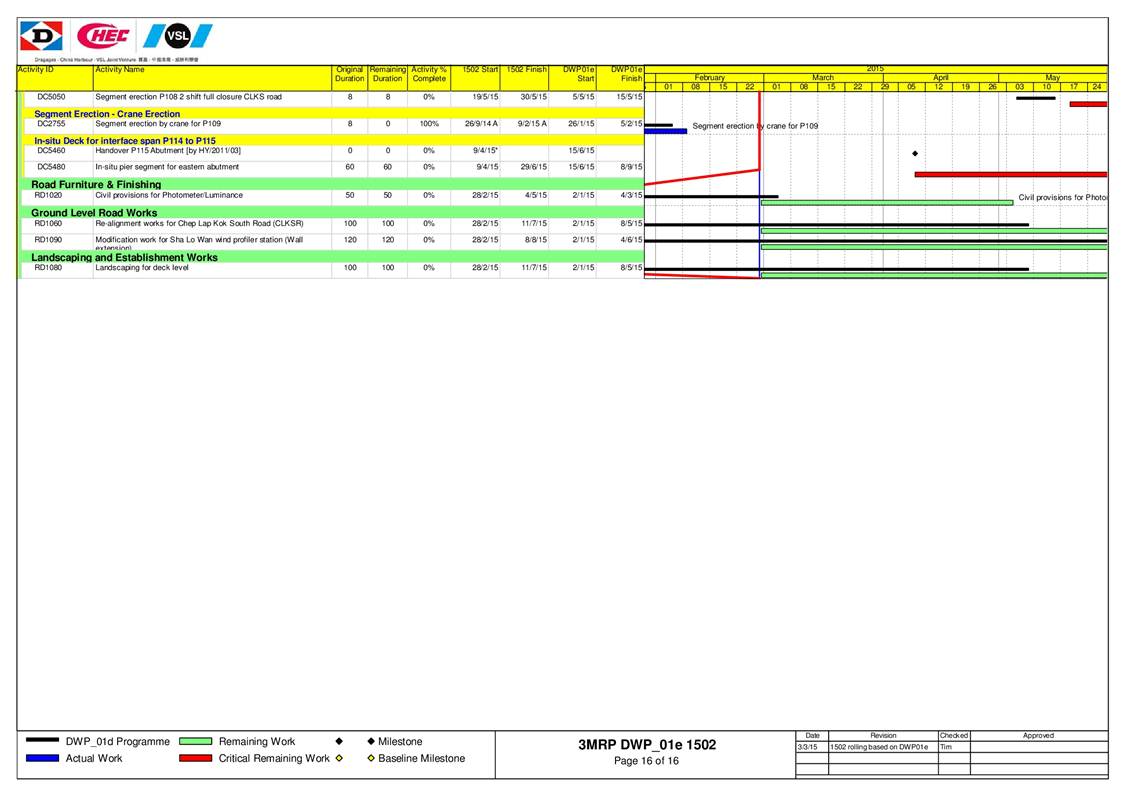
Task: Click the '29/6/15' finish date for DC5480
Action: click(534, 167)
